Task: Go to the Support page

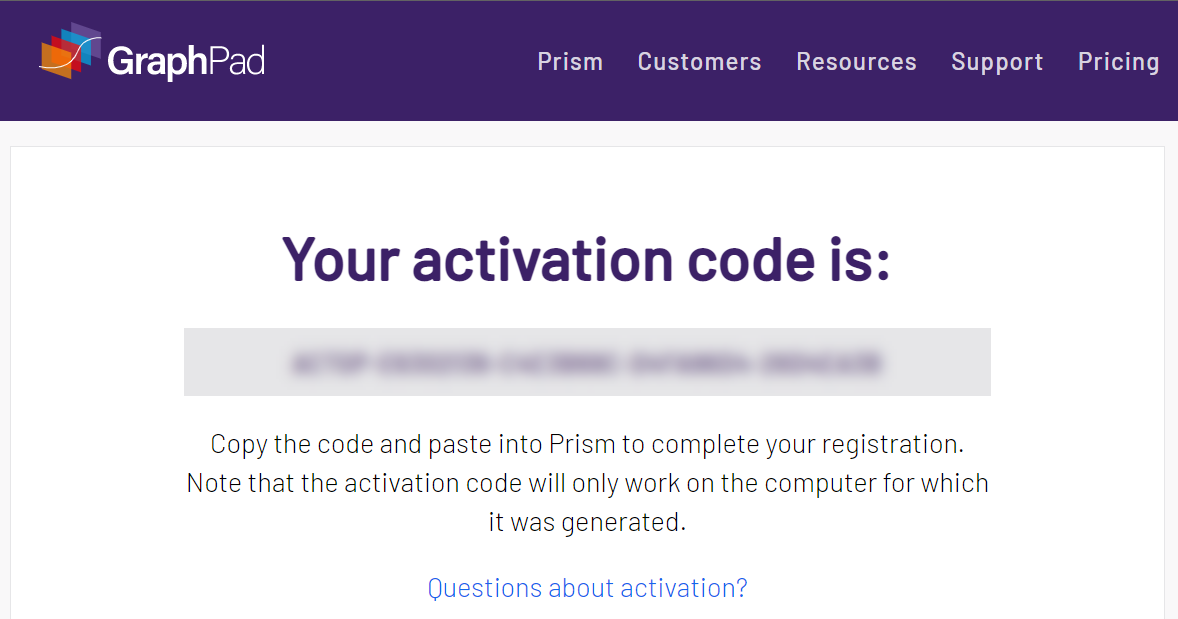Action: [x=997, y=62]
